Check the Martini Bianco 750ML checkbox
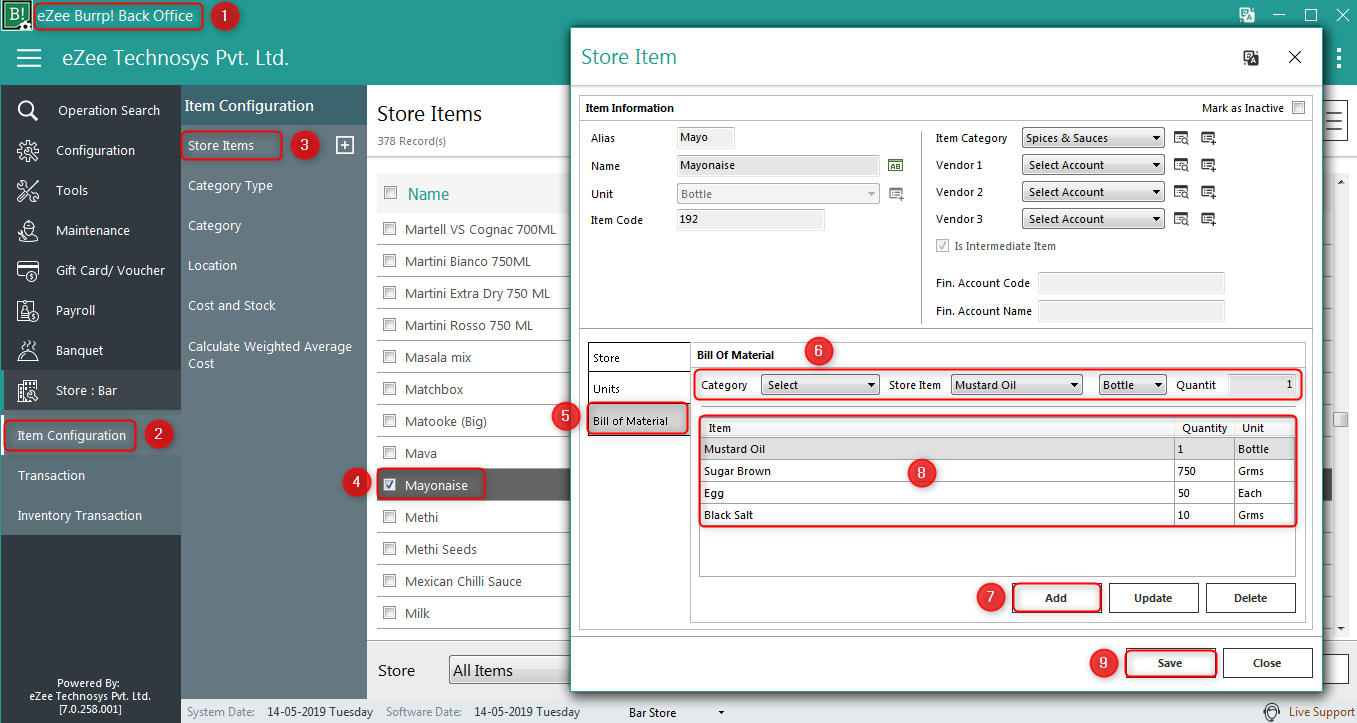The image size is (1357, 723). (390, 261)
